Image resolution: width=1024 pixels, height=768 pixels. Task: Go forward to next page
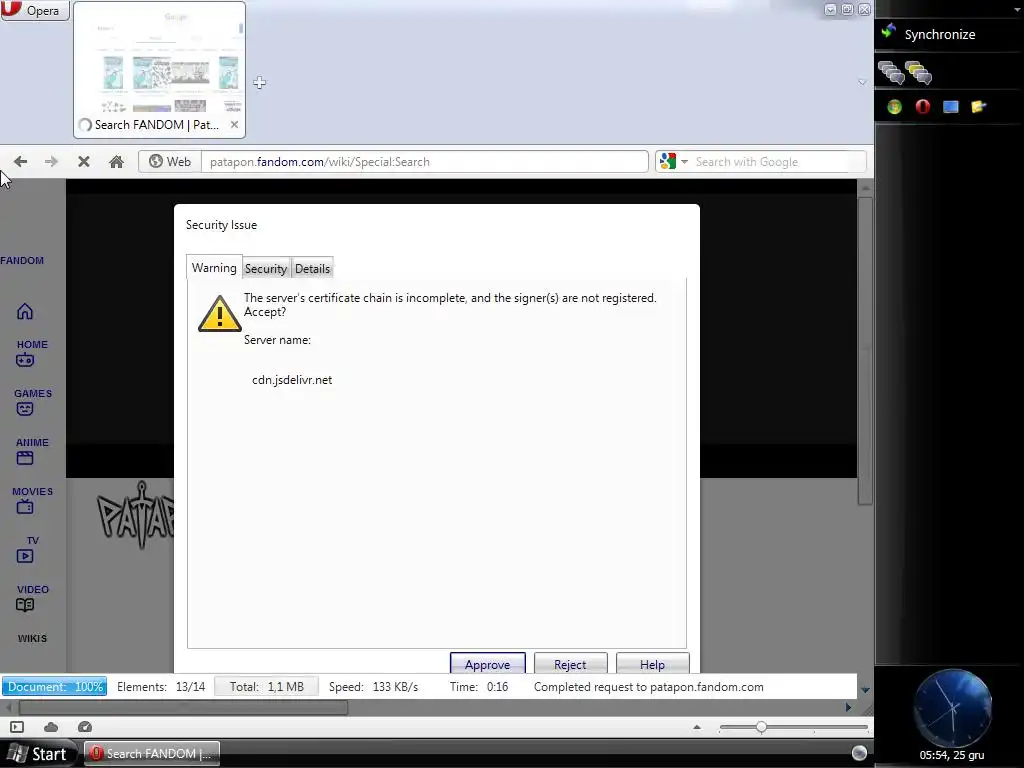click(x=51, y=161)
